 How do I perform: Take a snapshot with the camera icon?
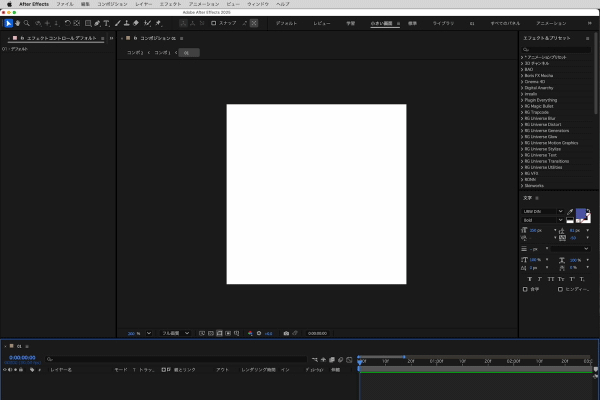point(286,333)
